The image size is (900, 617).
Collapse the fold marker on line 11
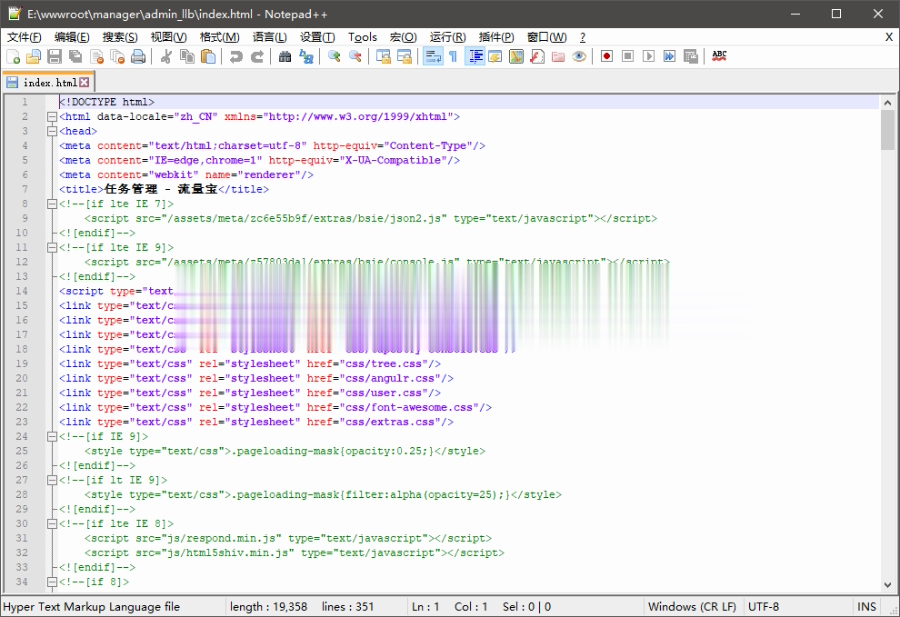click(52, 247)
